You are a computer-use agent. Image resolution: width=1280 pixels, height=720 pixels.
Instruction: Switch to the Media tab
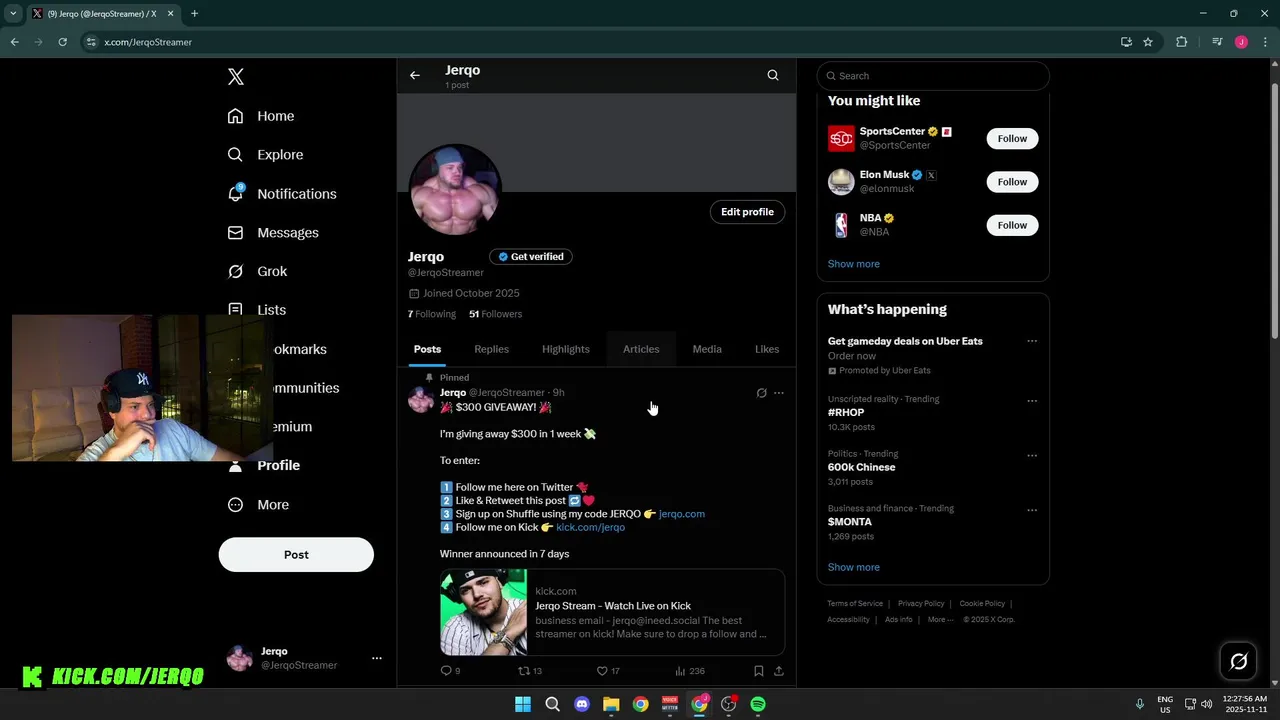[707, 349]
